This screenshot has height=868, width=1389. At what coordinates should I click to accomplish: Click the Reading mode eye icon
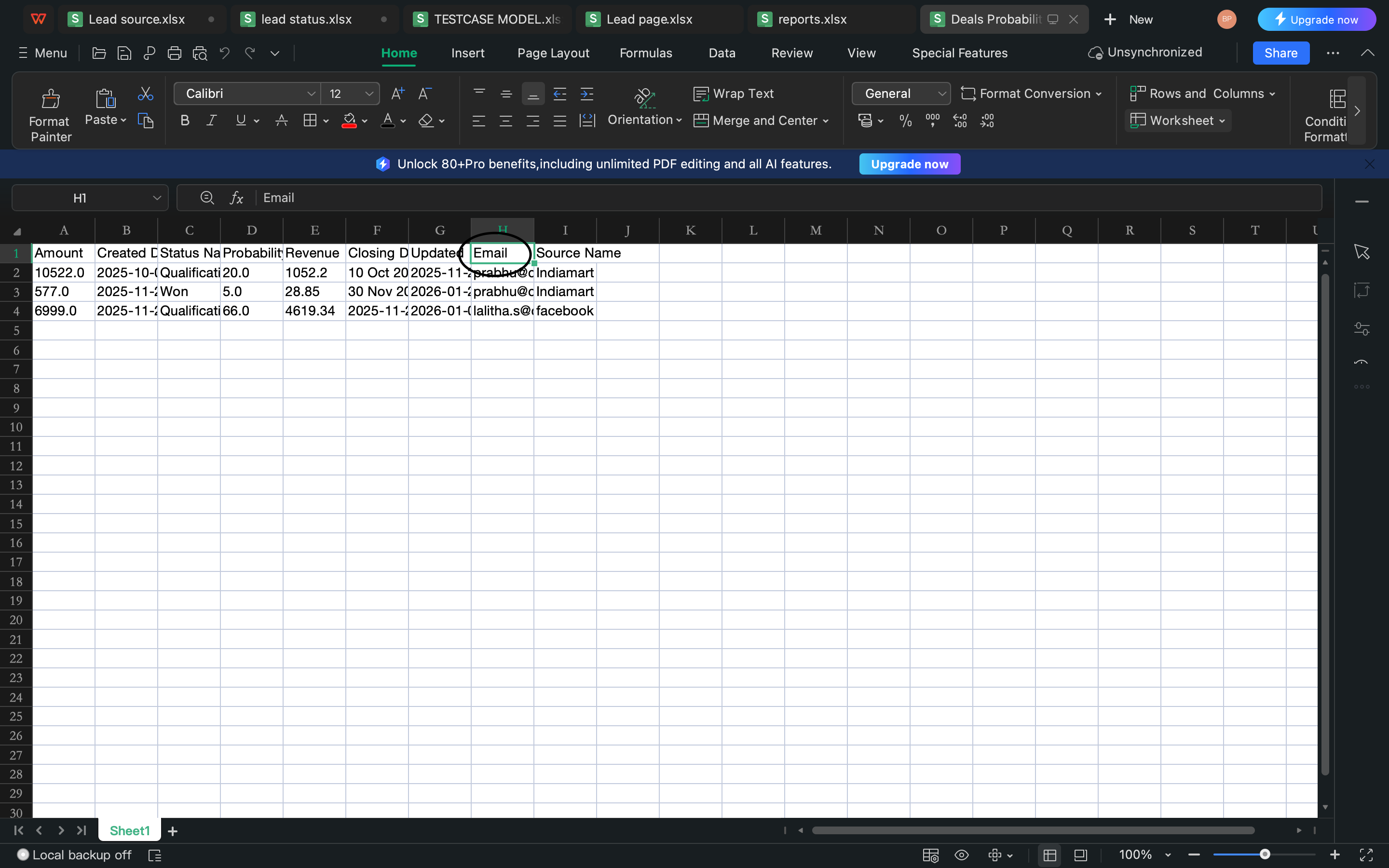click(961, 855)
